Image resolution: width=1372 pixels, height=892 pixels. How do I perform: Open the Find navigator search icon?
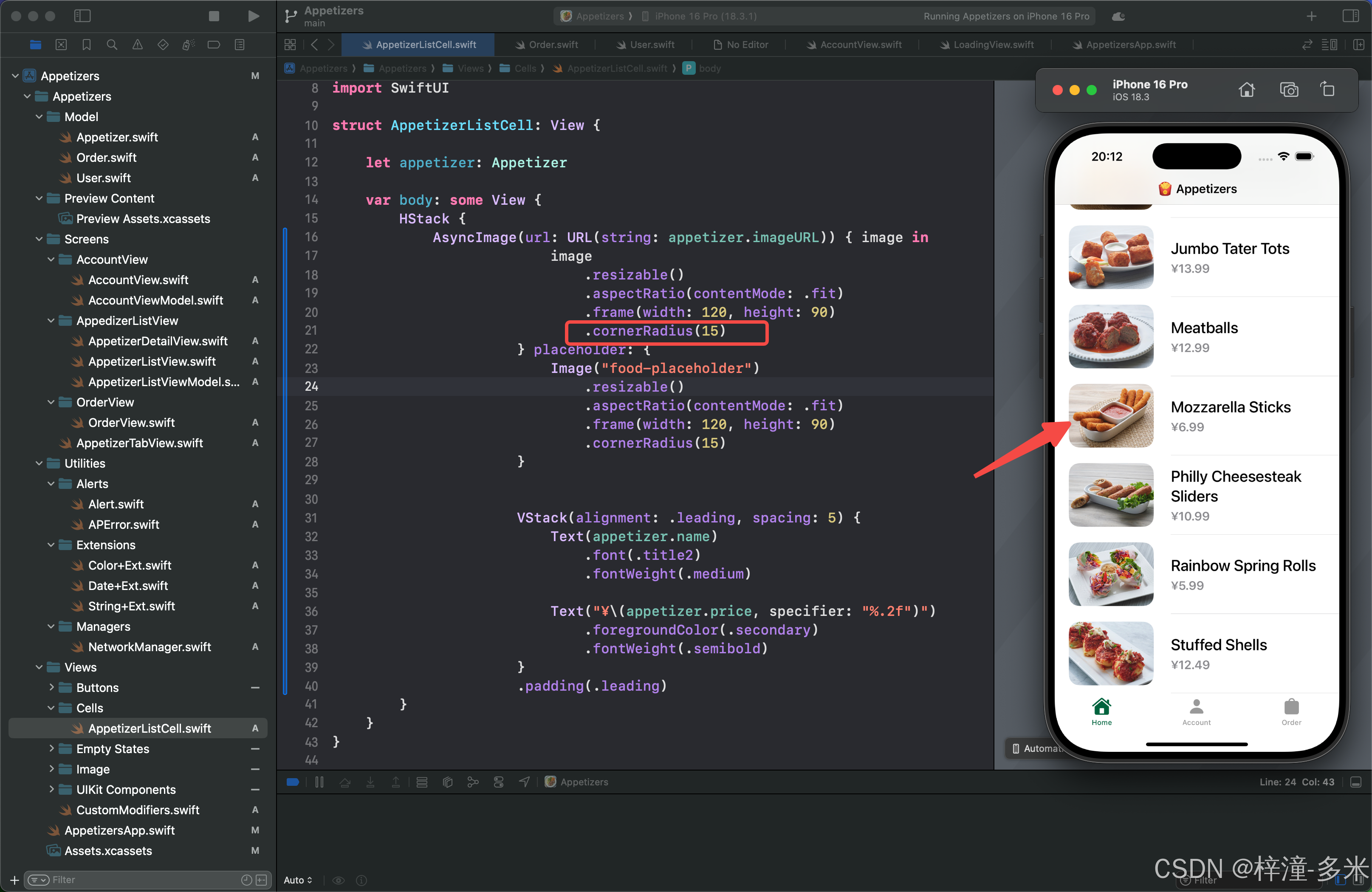pyautogui.click(x=112, y=45)
